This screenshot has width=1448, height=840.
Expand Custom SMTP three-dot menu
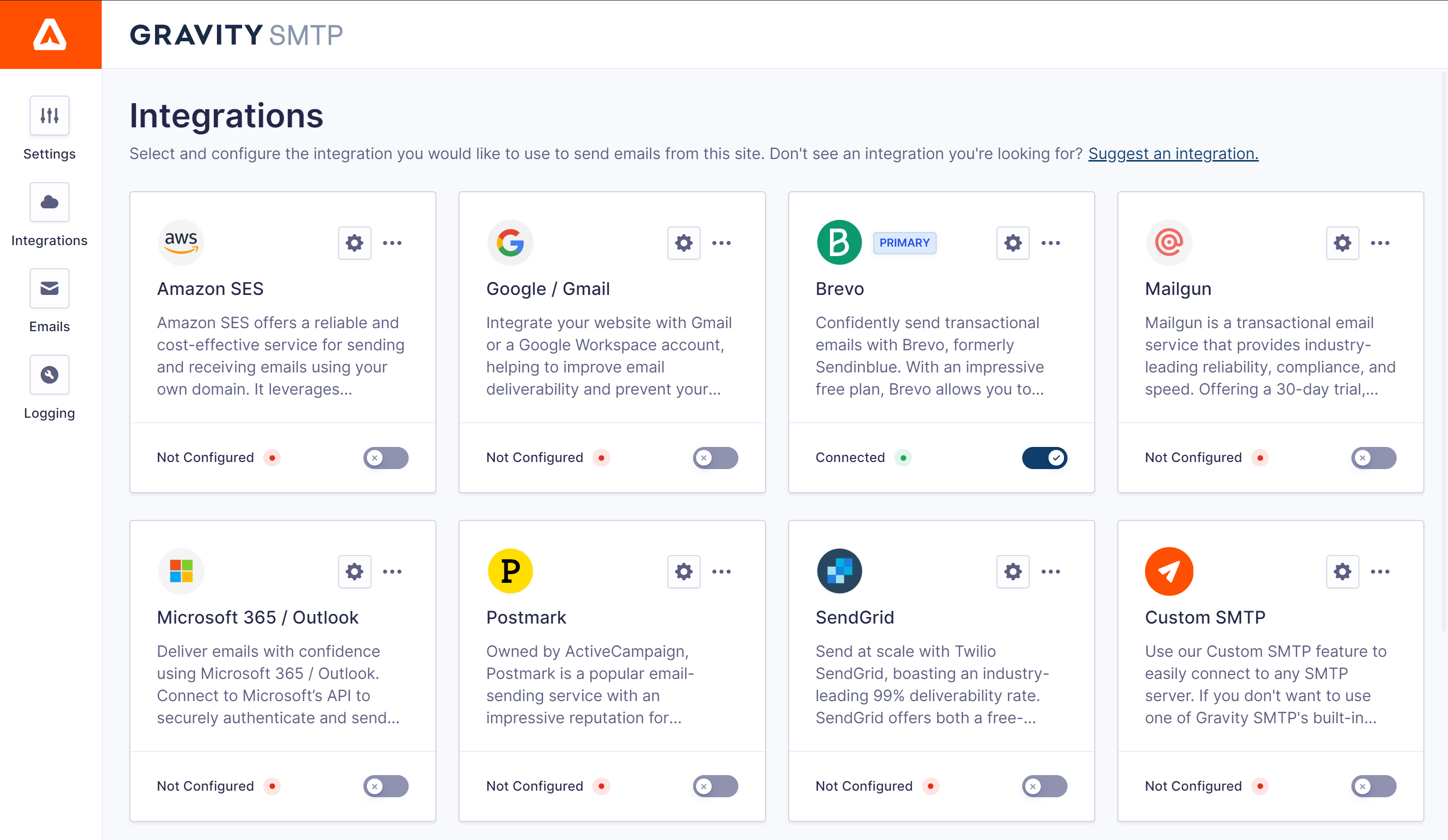1380,572
